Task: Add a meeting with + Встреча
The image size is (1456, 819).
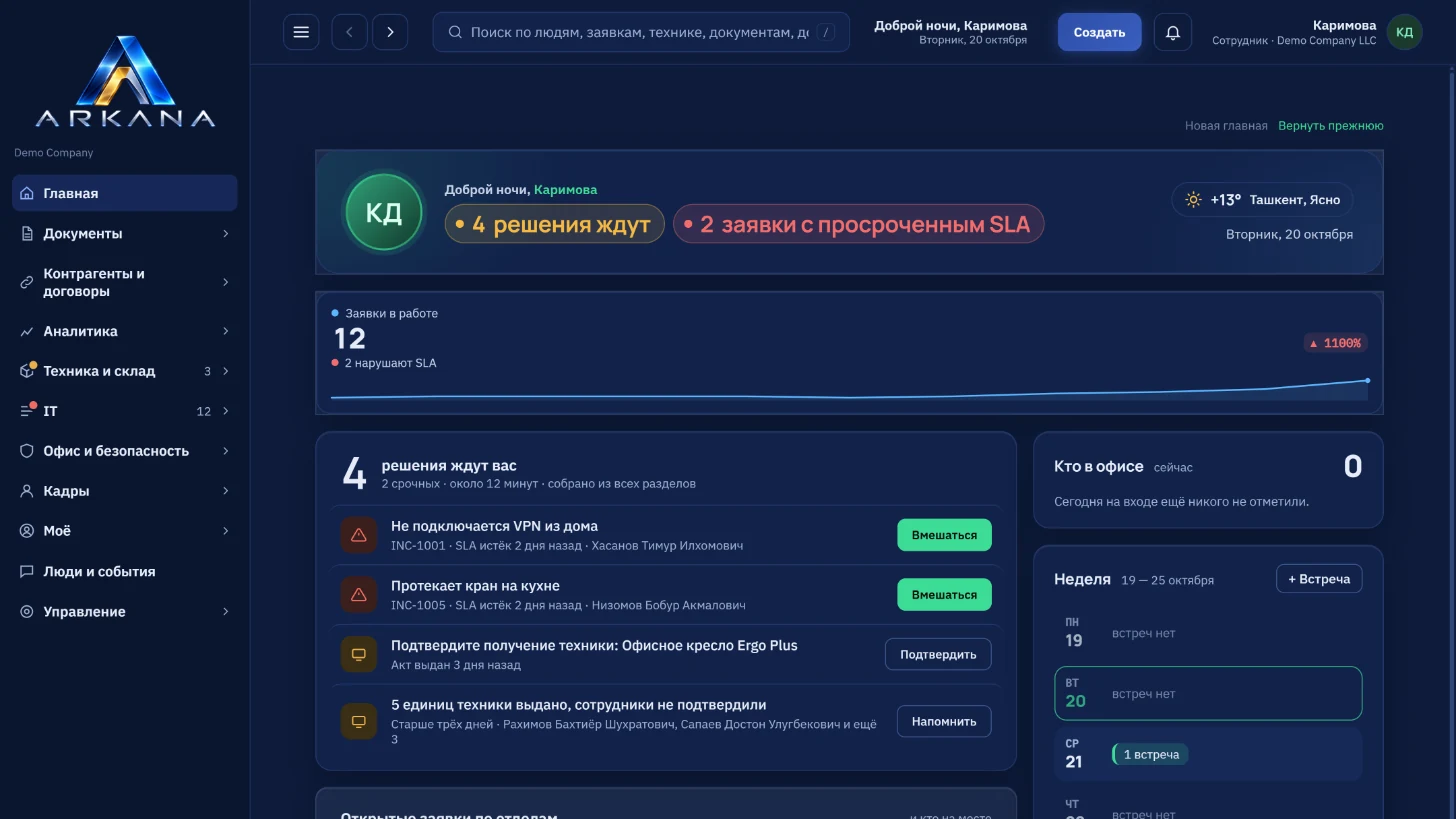Action: point(1319,579)
